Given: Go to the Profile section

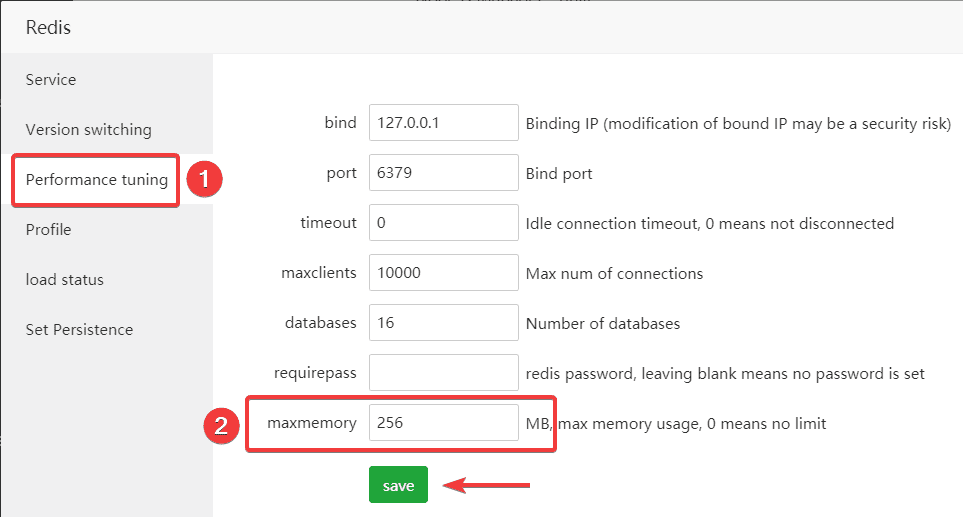Looking at the screenshot, I should (x=49, y=230).
